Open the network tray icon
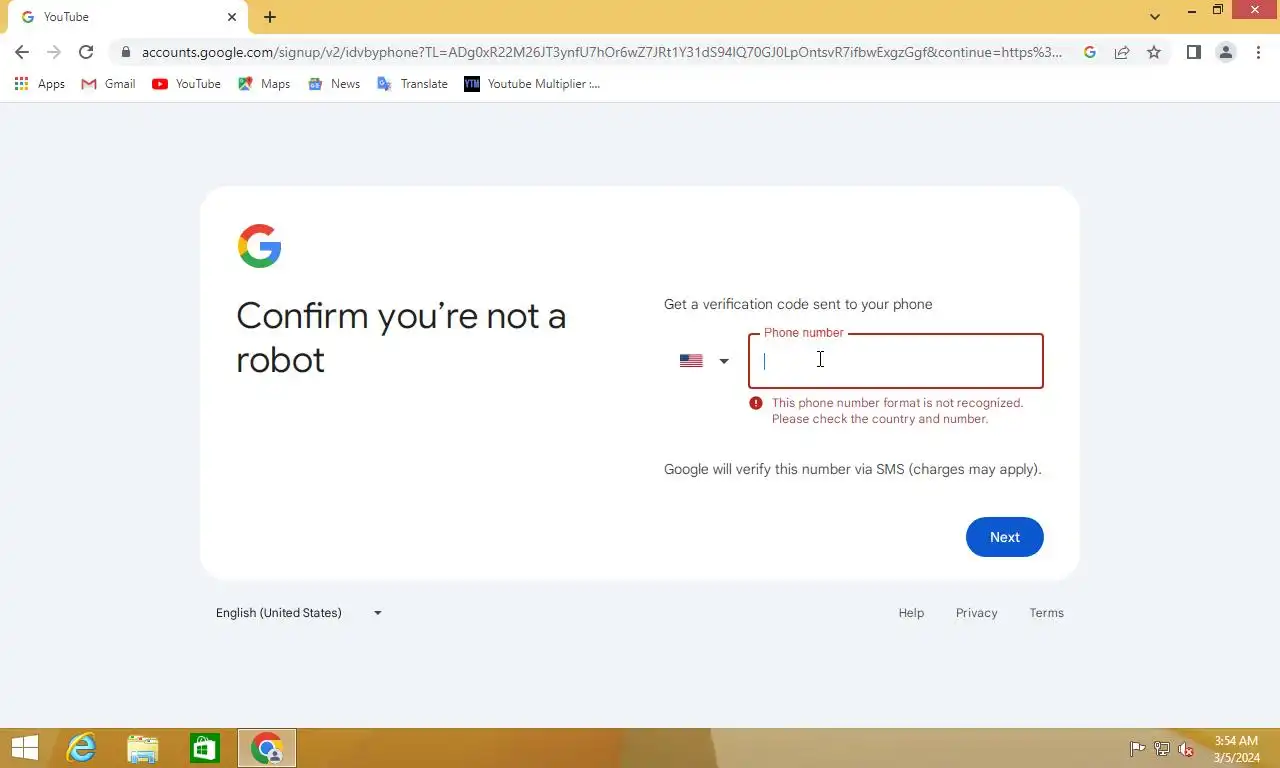The width and height of the screenshot is (1280, 768). [1162, 749]
